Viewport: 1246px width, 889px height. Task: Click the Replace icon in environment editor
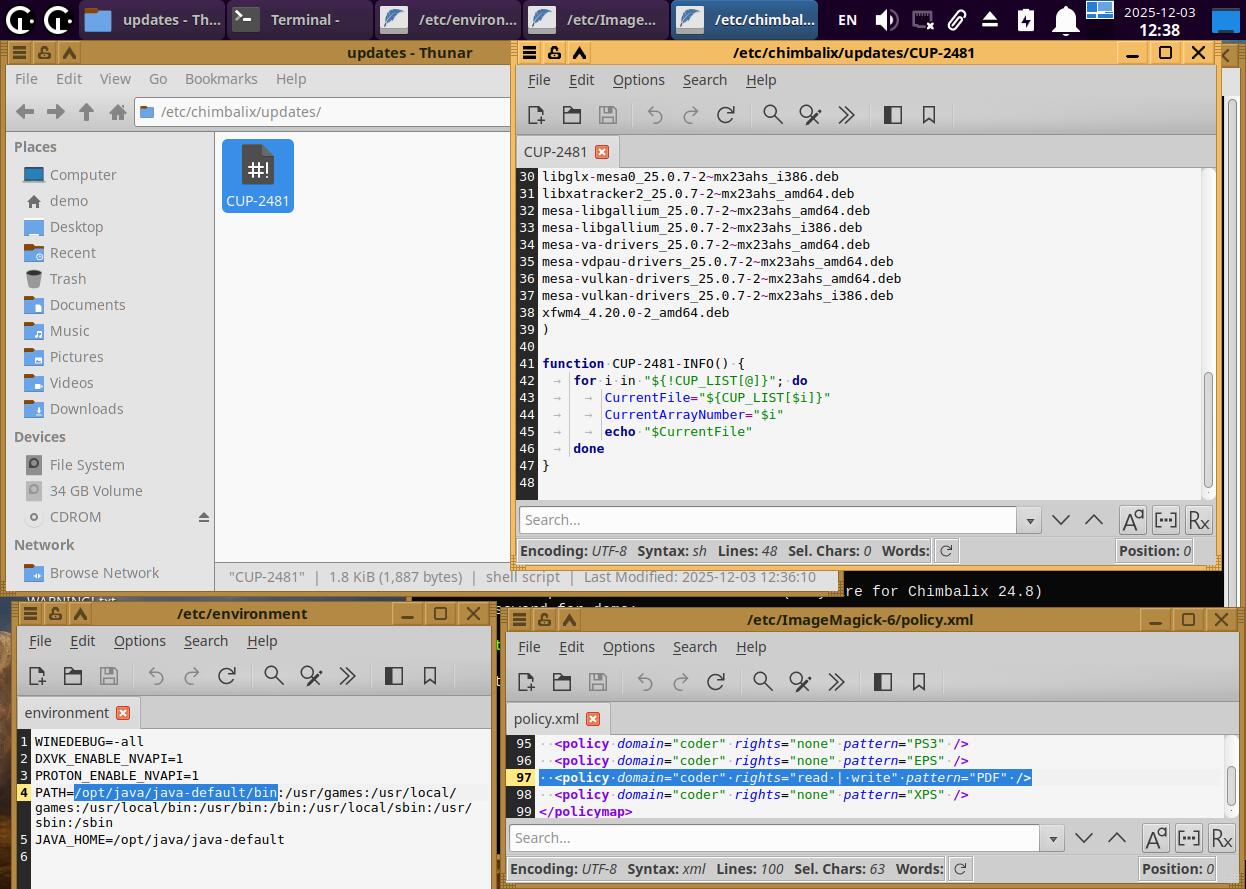click(311, 677)
